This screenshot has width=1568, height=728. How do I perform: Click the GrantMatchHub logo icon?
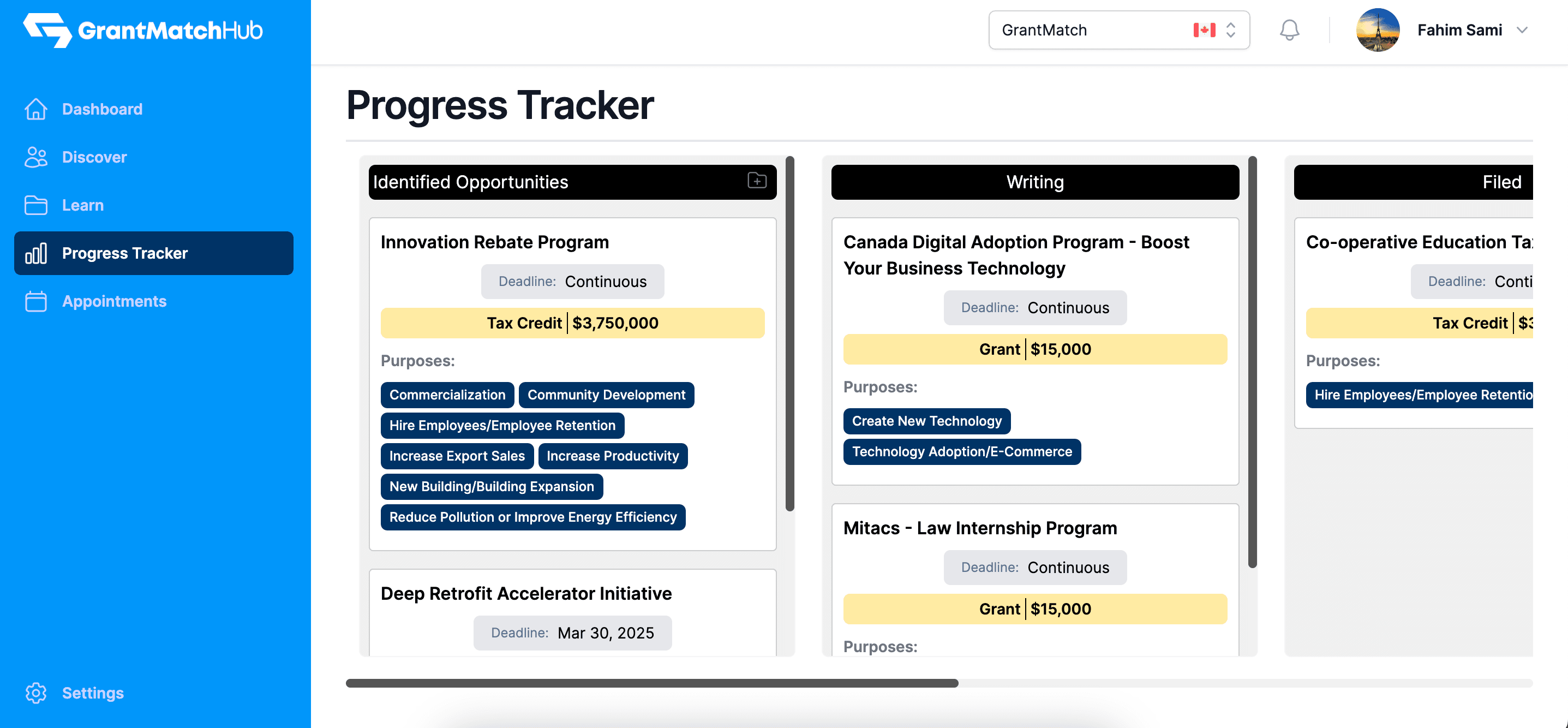(x=47, y=30)
